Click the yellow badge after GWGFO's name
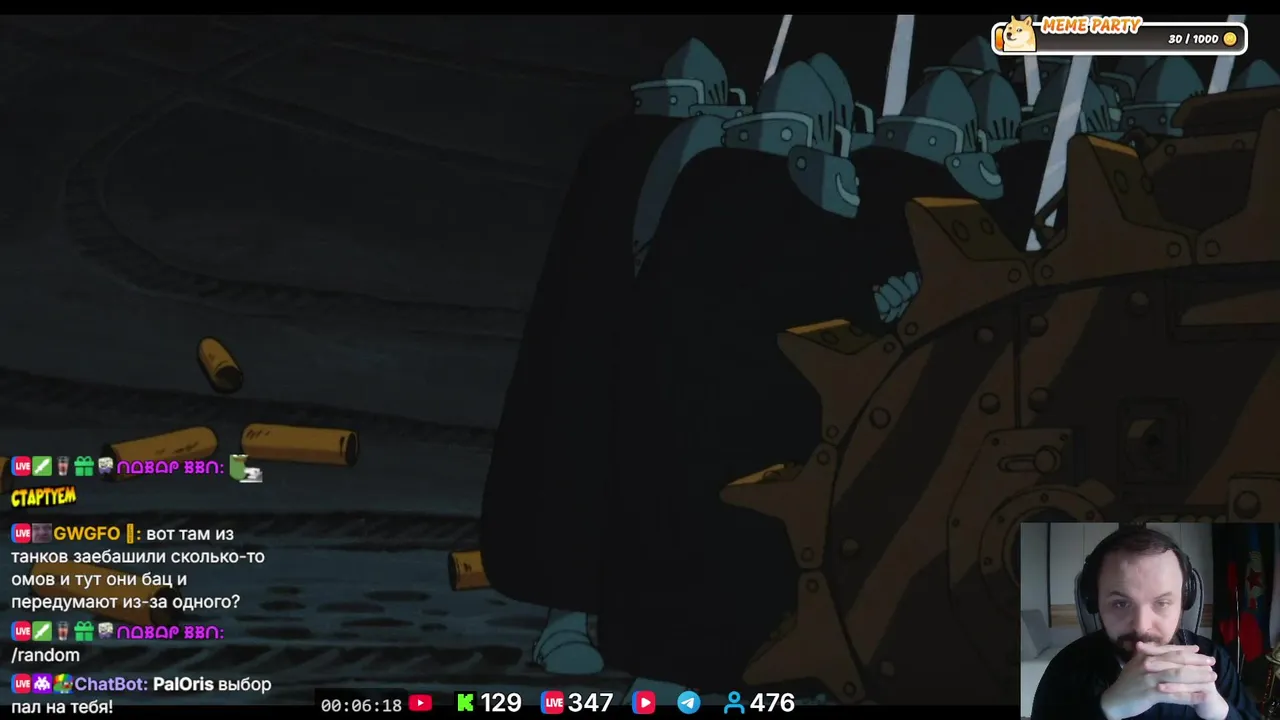Viewport: 1280px width, 720px height. (130, 533)
